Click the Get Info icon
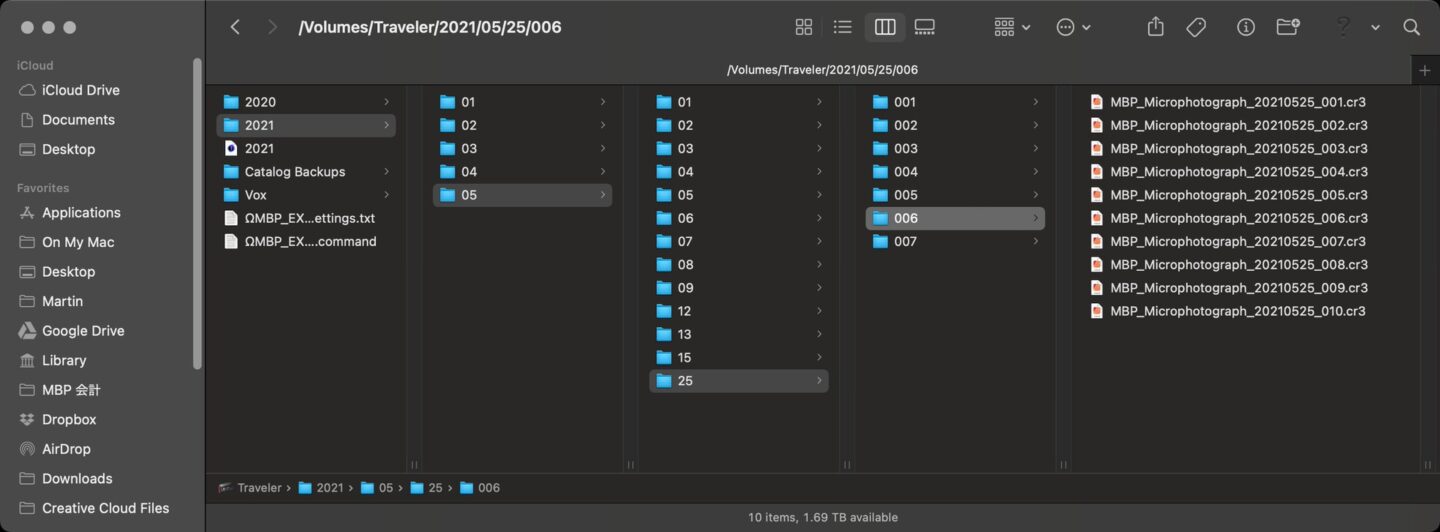Image resolution: width=1440 pixels, height=532 pixels. (x=1245, y=27)
